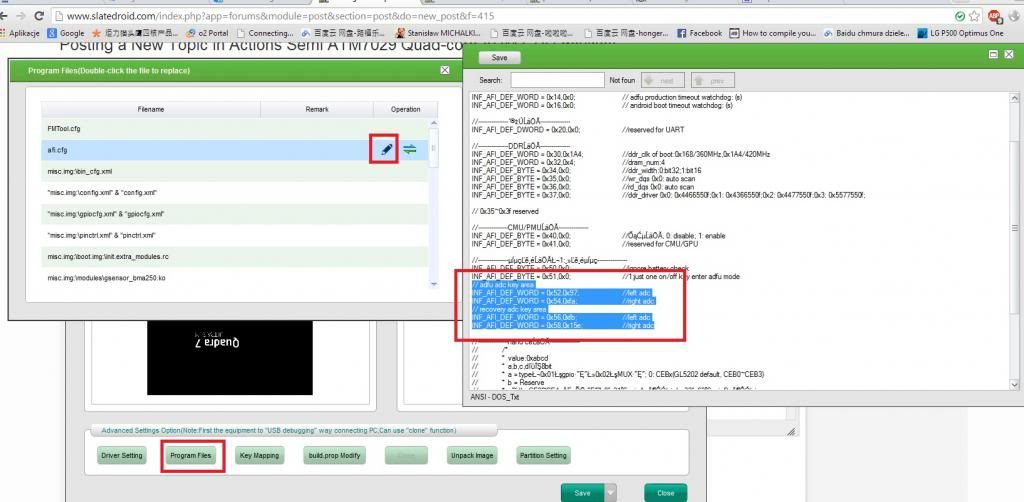Open the dropdown arrow beside bottom Save
This screenshot has width=1024, height=502.
[x=611, y=493]
